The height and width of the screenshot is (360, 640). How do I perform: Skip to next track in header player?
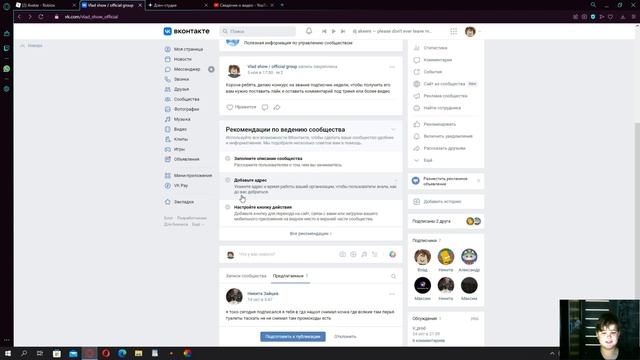coord(343,31)
